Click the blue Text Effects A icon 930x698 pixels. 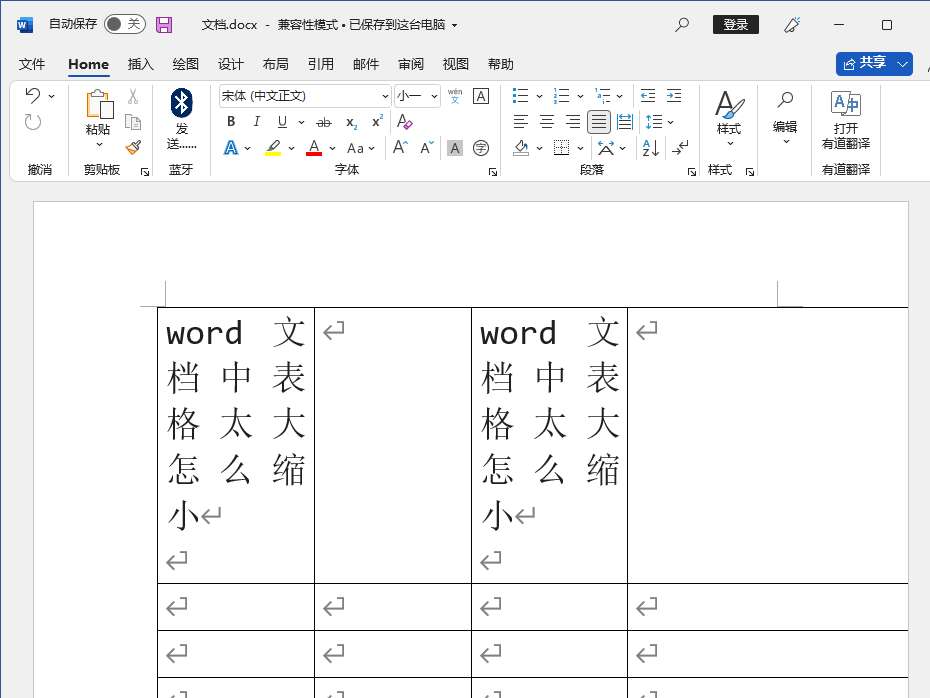click(231, 147)
